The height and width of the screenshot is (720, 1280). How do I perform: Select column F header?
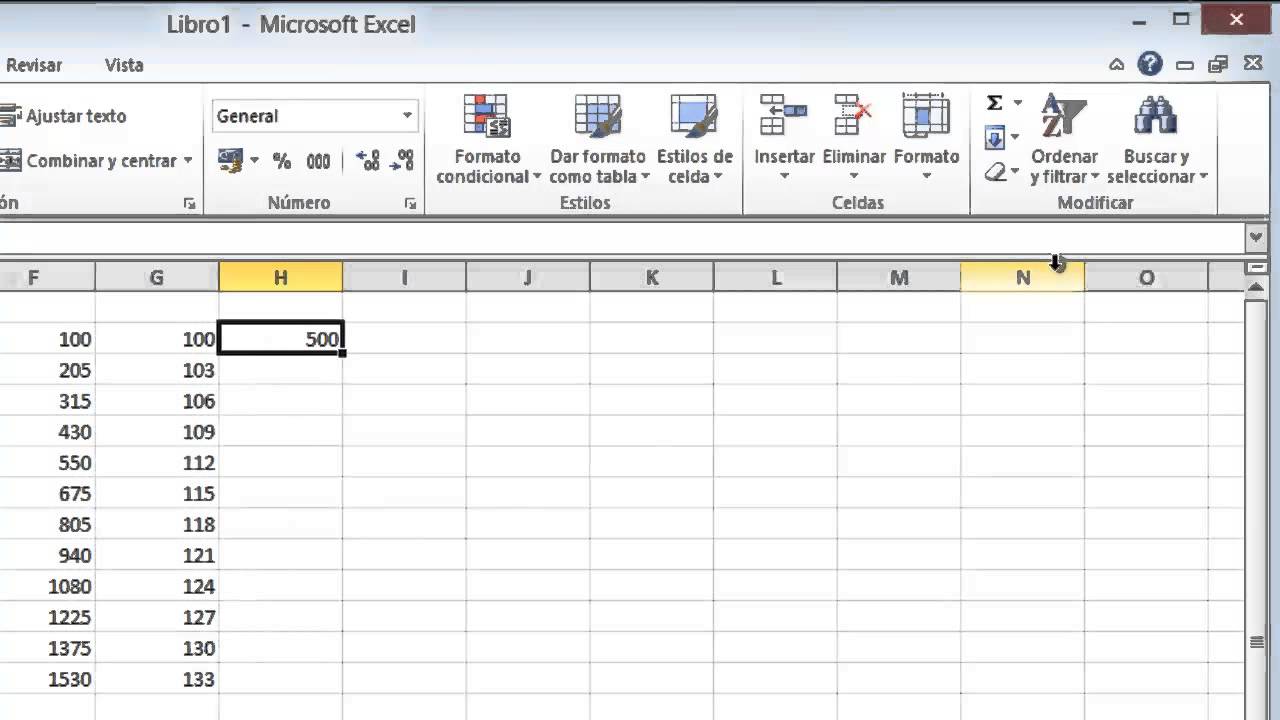tap(47, 278)
